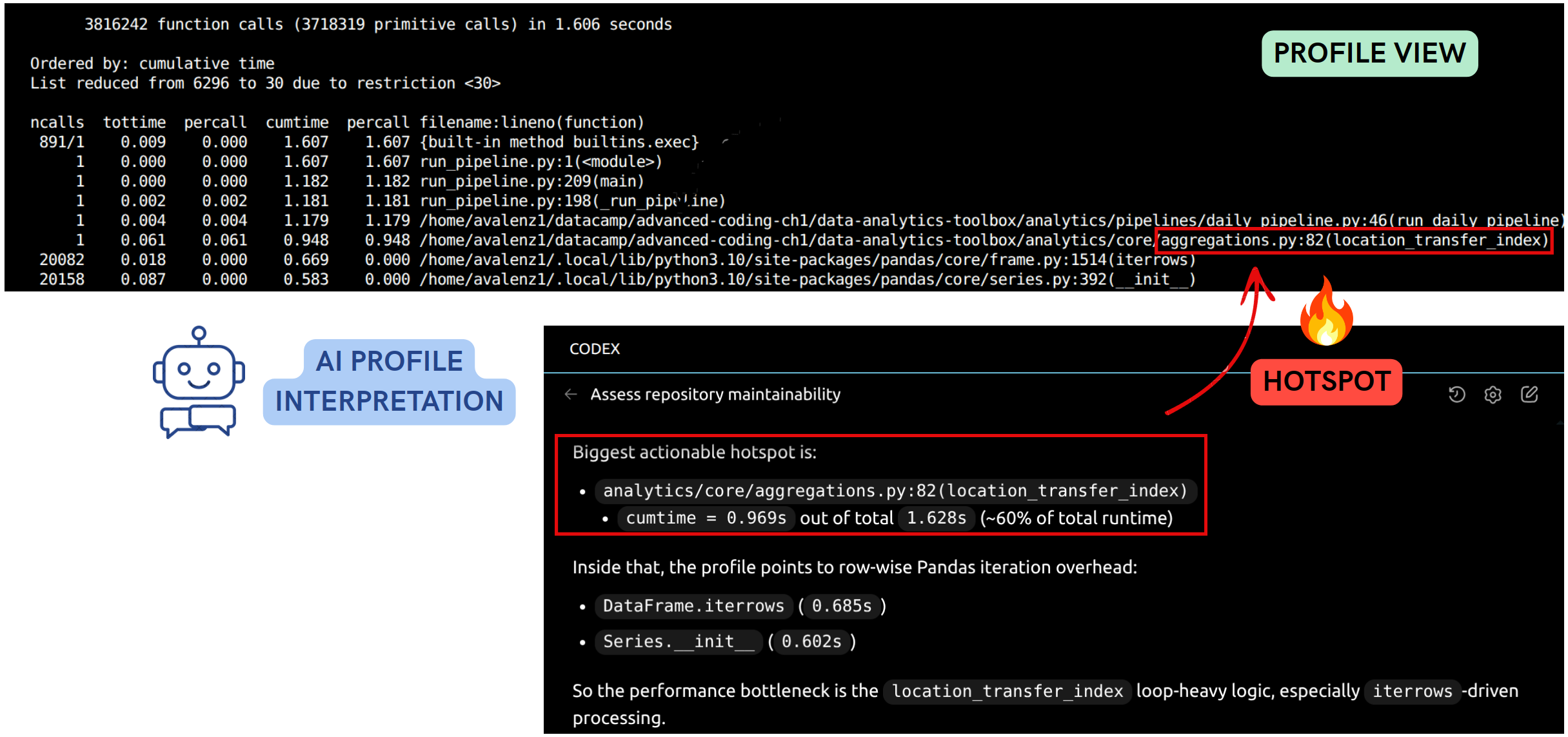Click the fire flame icon above HOTSPOT
The width and height of the screenshot is (1568, 737).
pyautogui.click(x=1326, y=313)
